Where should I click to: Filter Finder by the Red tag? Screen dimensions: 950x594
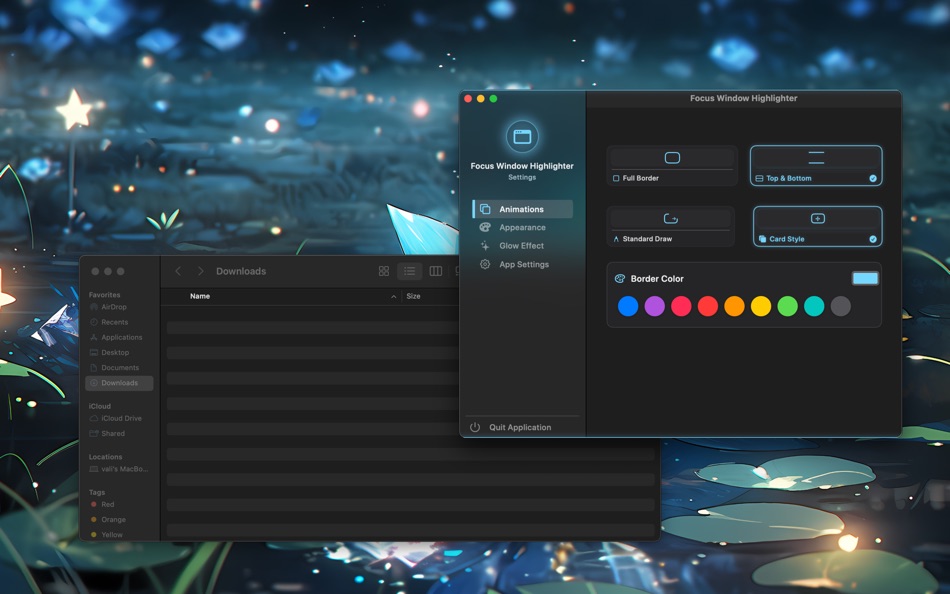pyautogui.click(x=107, y=504)
